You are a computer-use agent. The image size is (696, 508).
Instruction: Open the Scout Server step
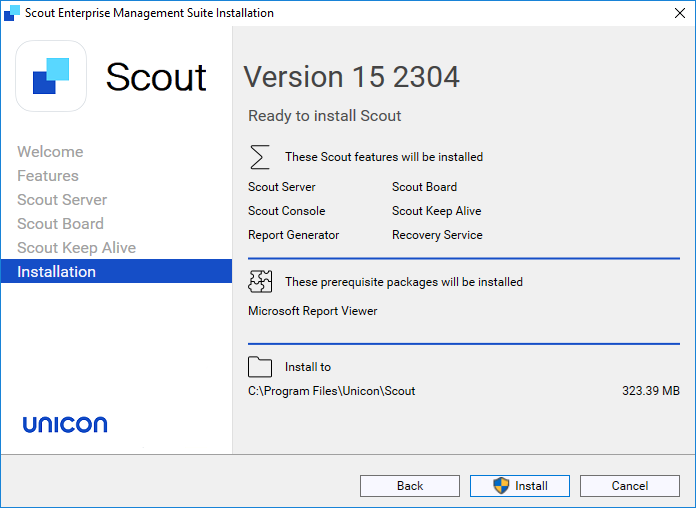[62, 200]
